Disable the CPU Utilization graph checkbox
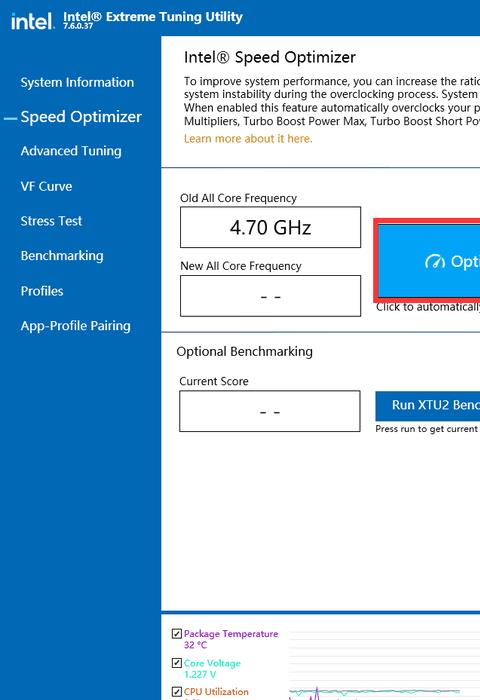The image size is (480, 700). coord(177,692)
